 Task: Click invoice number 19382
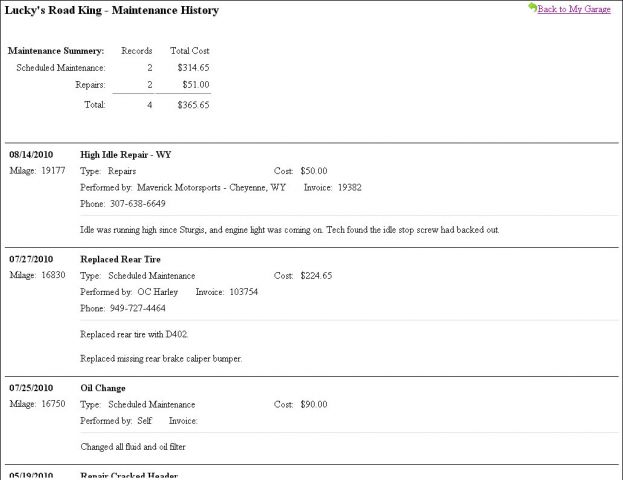[350, 188]
